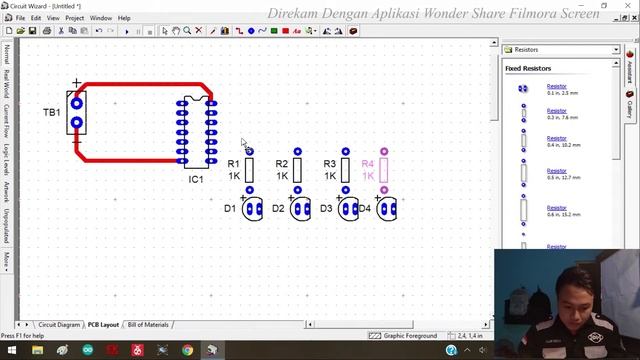This screenshot has height=360, width=640.
Task: Click the gallery scrollbar up arrow
Action: (x=616, y=63)
